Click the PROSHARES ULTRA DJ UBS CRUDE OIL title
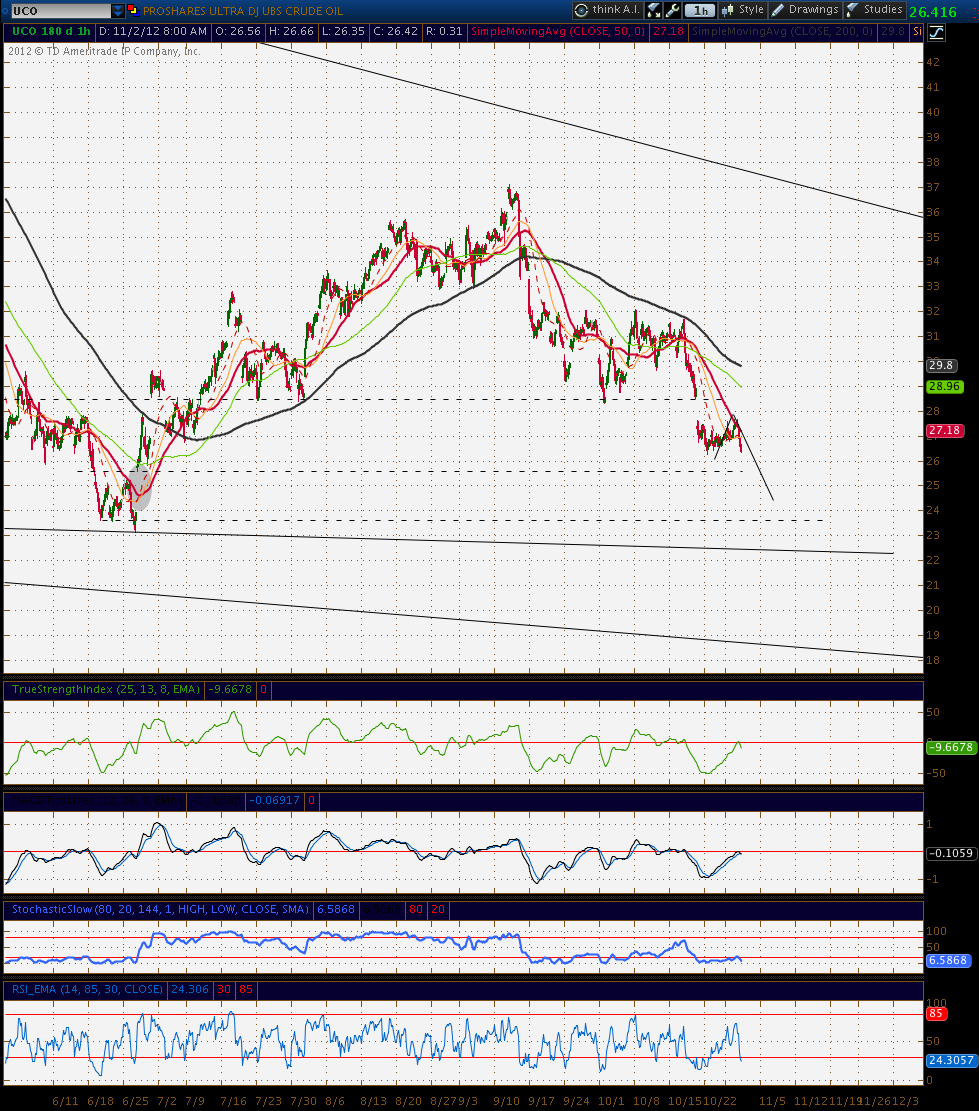The image size is (979, 1111). [243, 11]
